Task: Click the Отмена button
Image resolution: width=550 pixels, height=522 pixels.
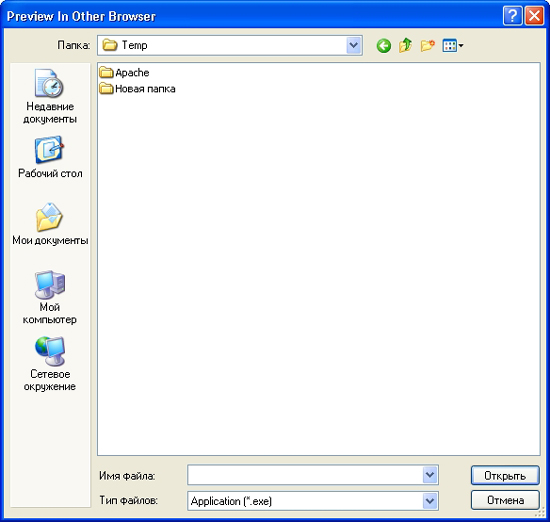Action: pyautogui.click(x=505, y=500)
